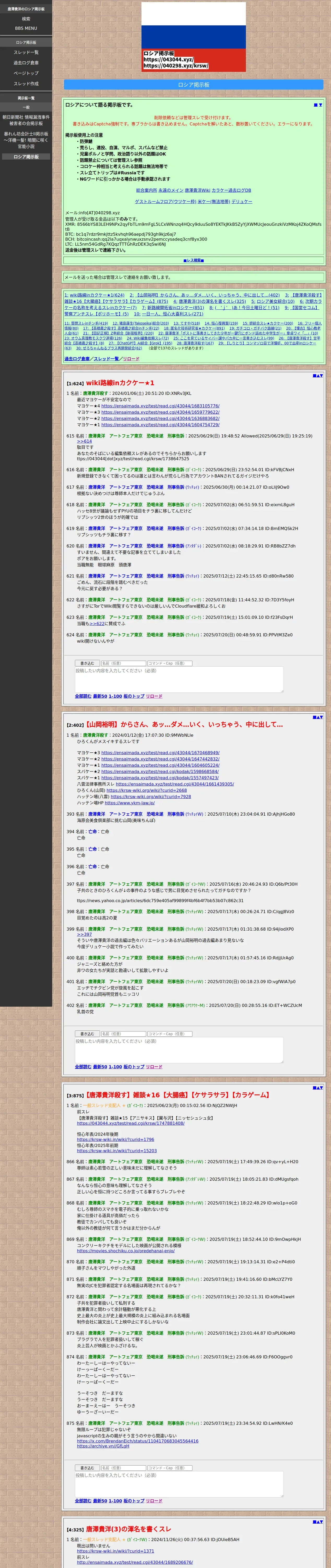Viewport: 331px width, 1568px height.
Task: Open the 米ケー(無法地帯) link
Action: pyautogui.click(x=214, y=201)
